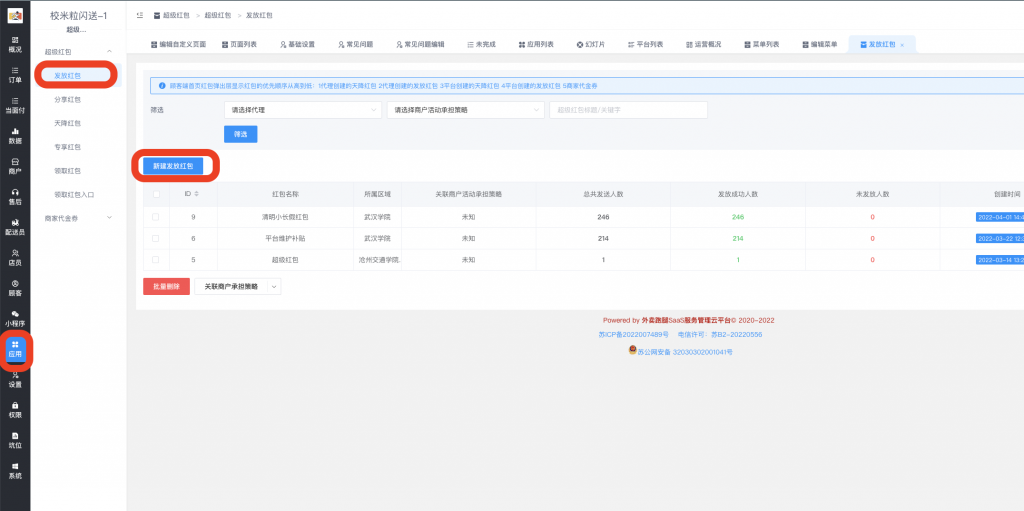Viewport: 1024px width, 511px height.
Task: Open the 订单 orders sidebar icon
Action: tap(14, 75)
